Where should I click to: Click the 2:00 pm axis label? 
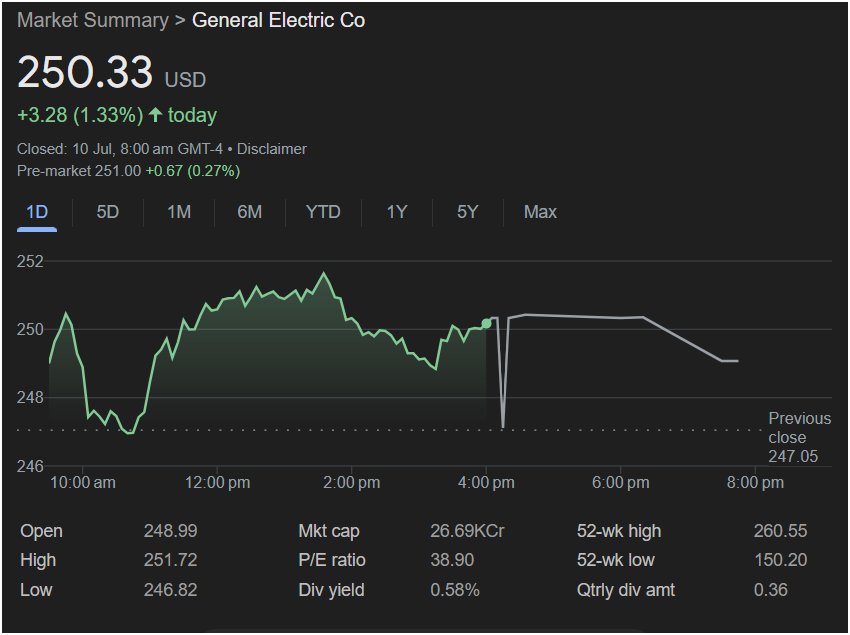tap(352, 483)
